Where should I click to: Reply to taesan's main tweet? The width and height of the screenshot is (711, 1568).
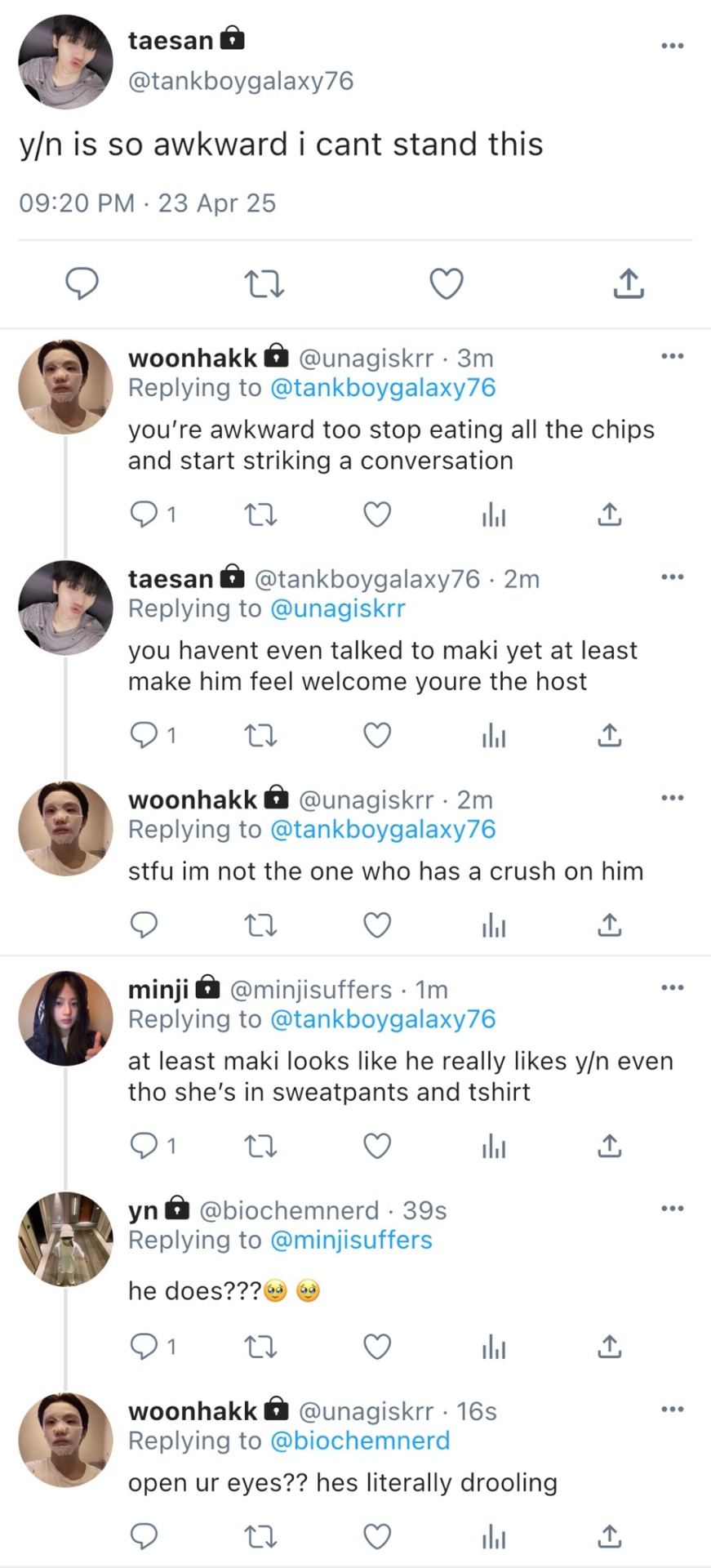[82, 283]
